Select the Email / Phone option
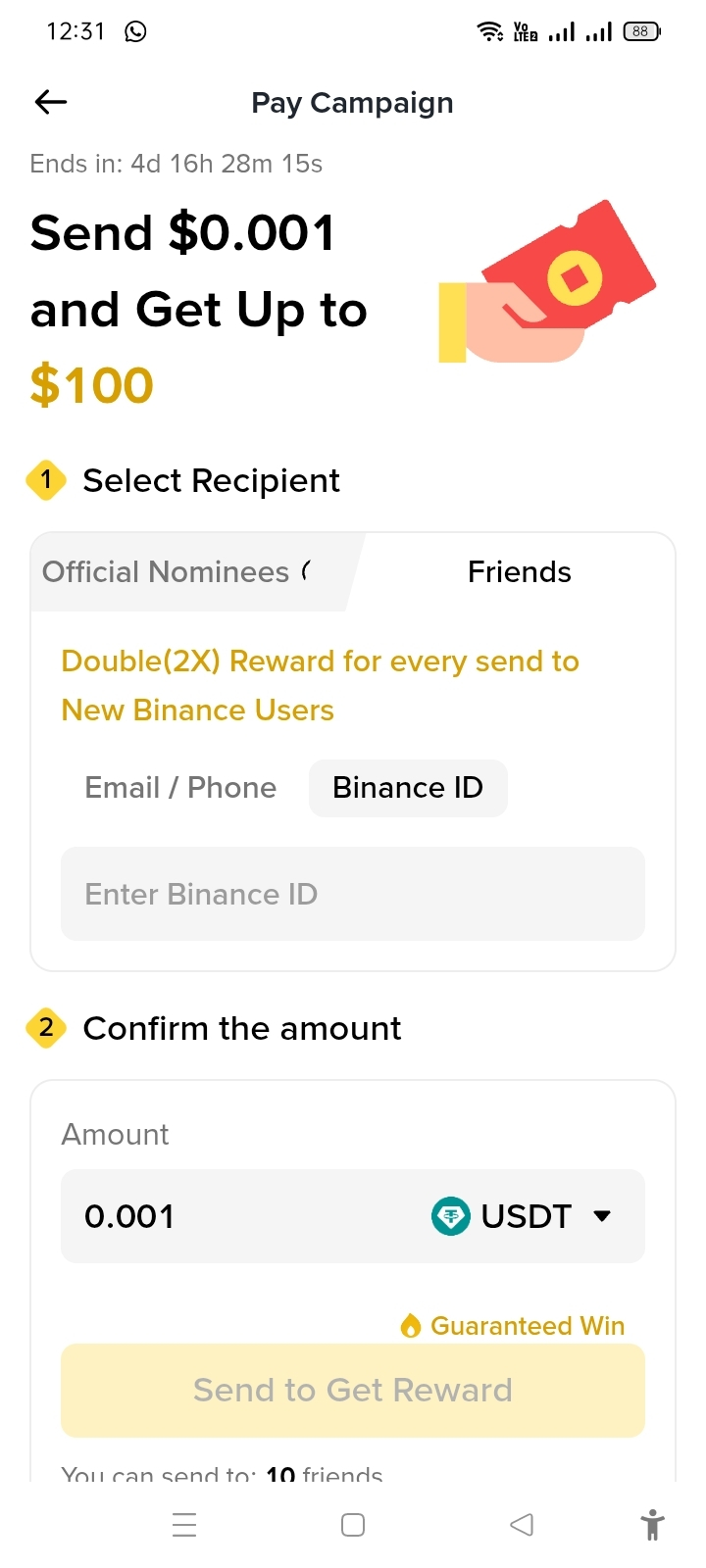Viewport: 706px width, 1568px height. point(180,788)
